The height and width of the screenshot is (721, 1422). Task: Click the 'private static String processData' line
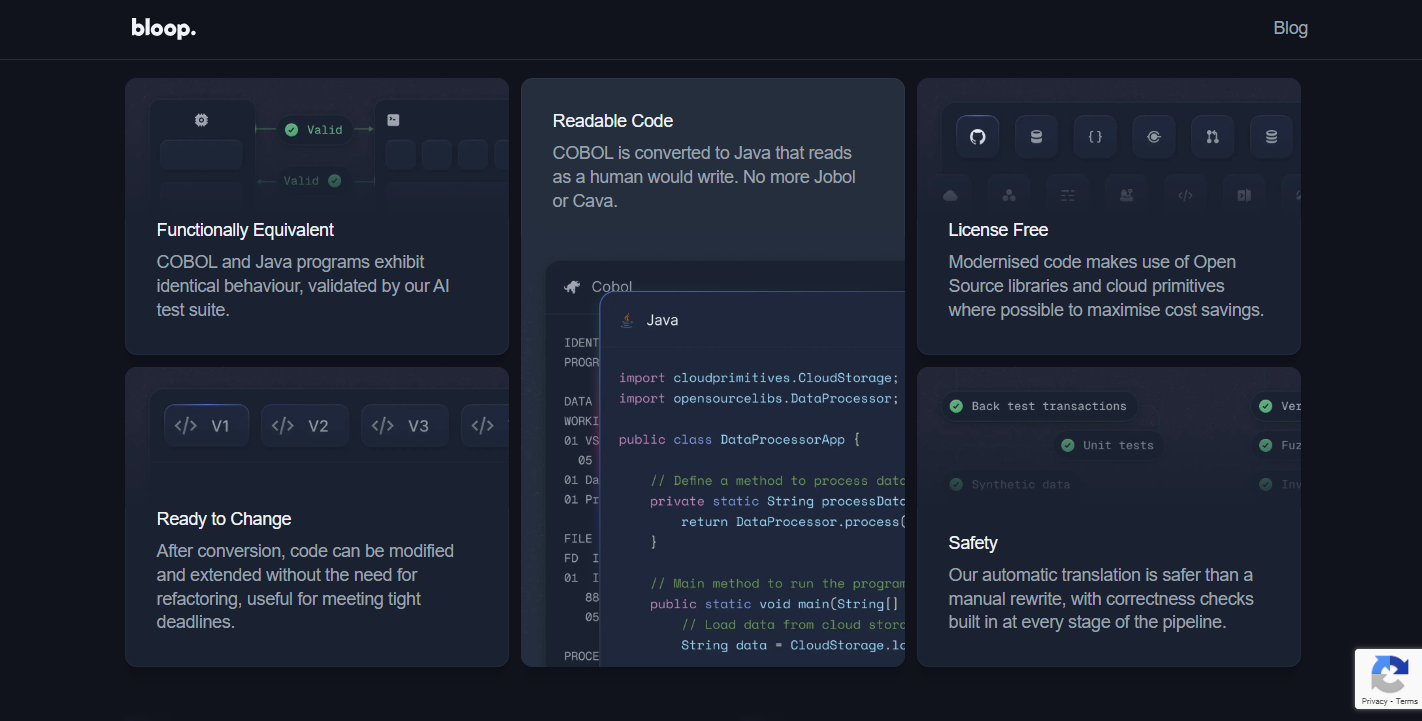(x=777, y=501)
